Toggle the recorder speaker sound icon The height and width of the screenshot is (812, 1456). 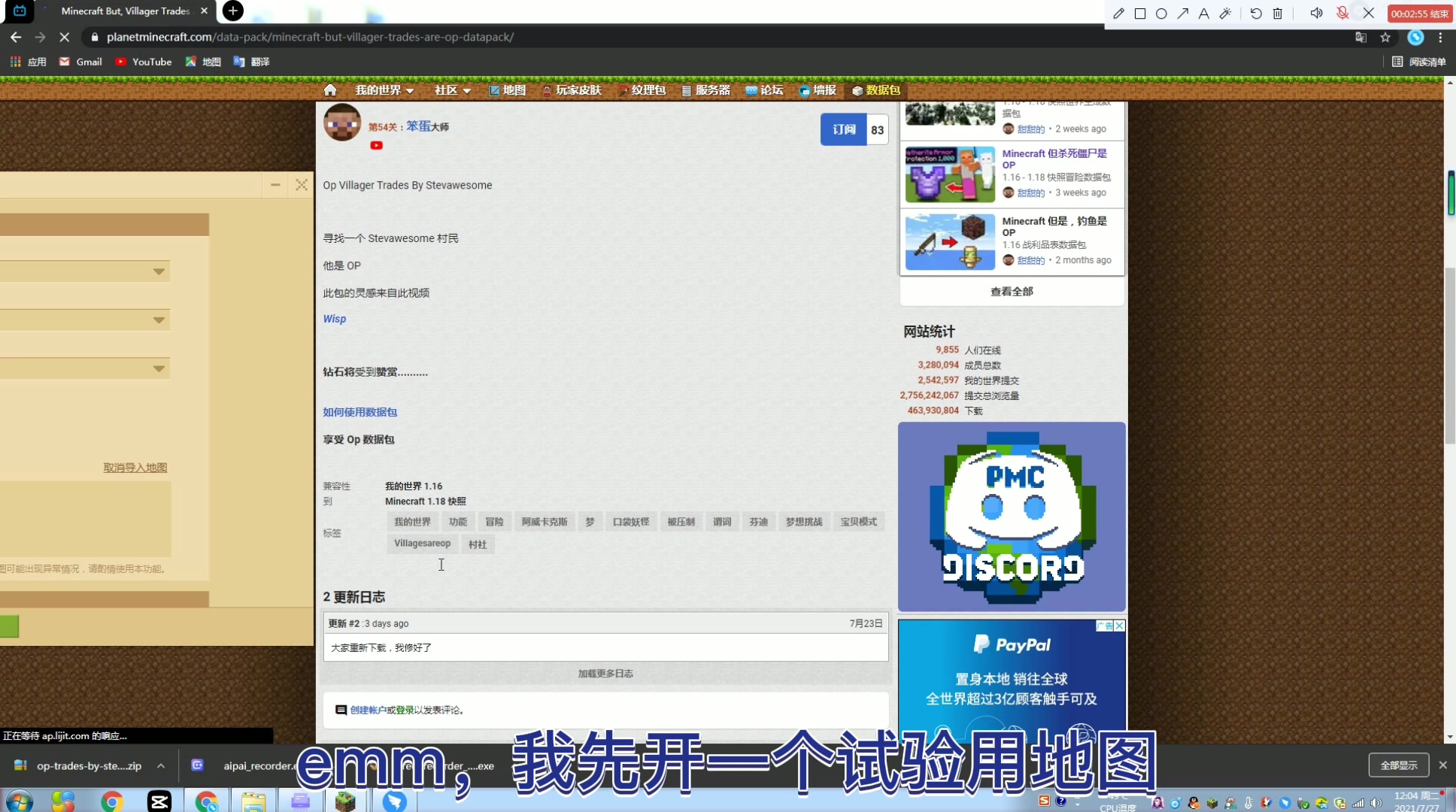[1316, 14]
